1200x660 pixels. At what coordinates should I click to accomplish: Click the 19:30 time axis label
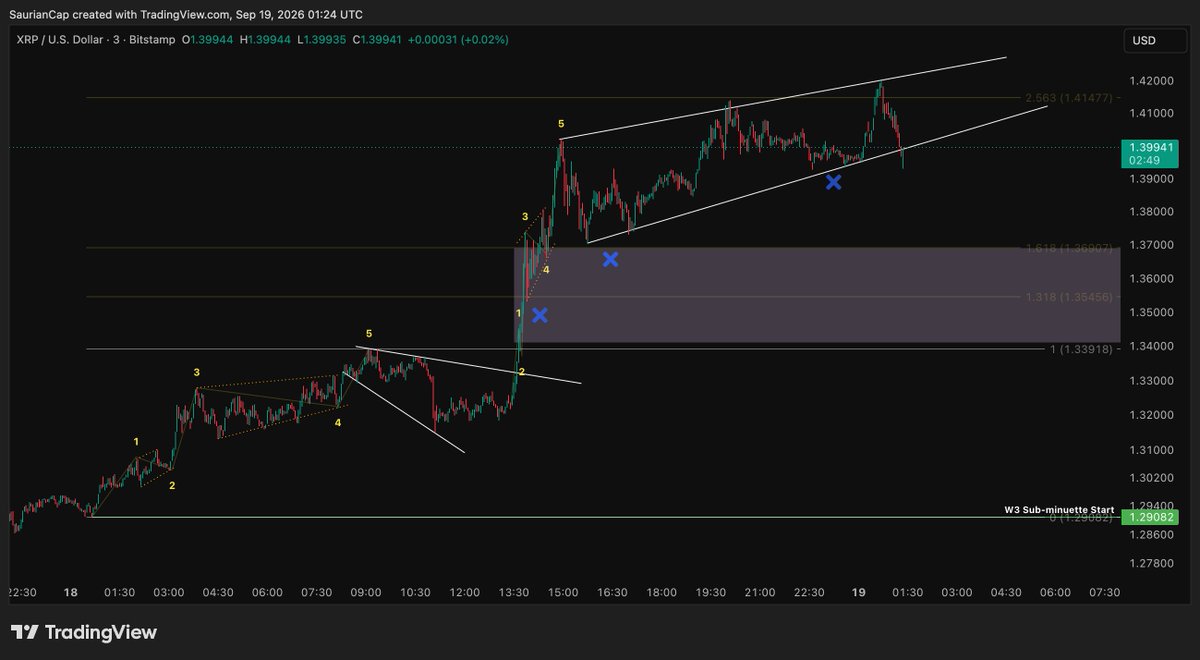[711, 593]
